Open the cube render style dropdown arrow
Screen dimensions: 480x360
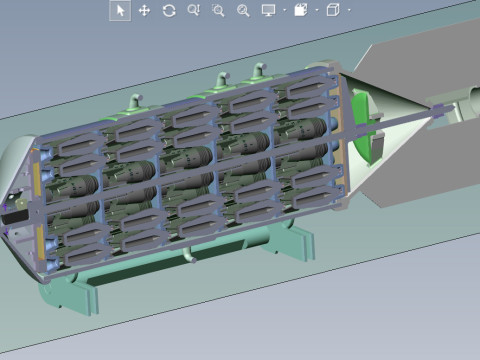click(x=349, y=10)
